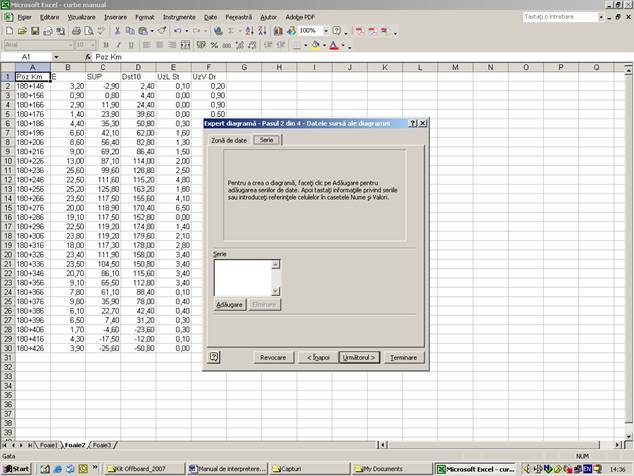Click the Windows Start button
Image resolution: width=634 pixels, height=476 pixels.
tap(17, 468)
